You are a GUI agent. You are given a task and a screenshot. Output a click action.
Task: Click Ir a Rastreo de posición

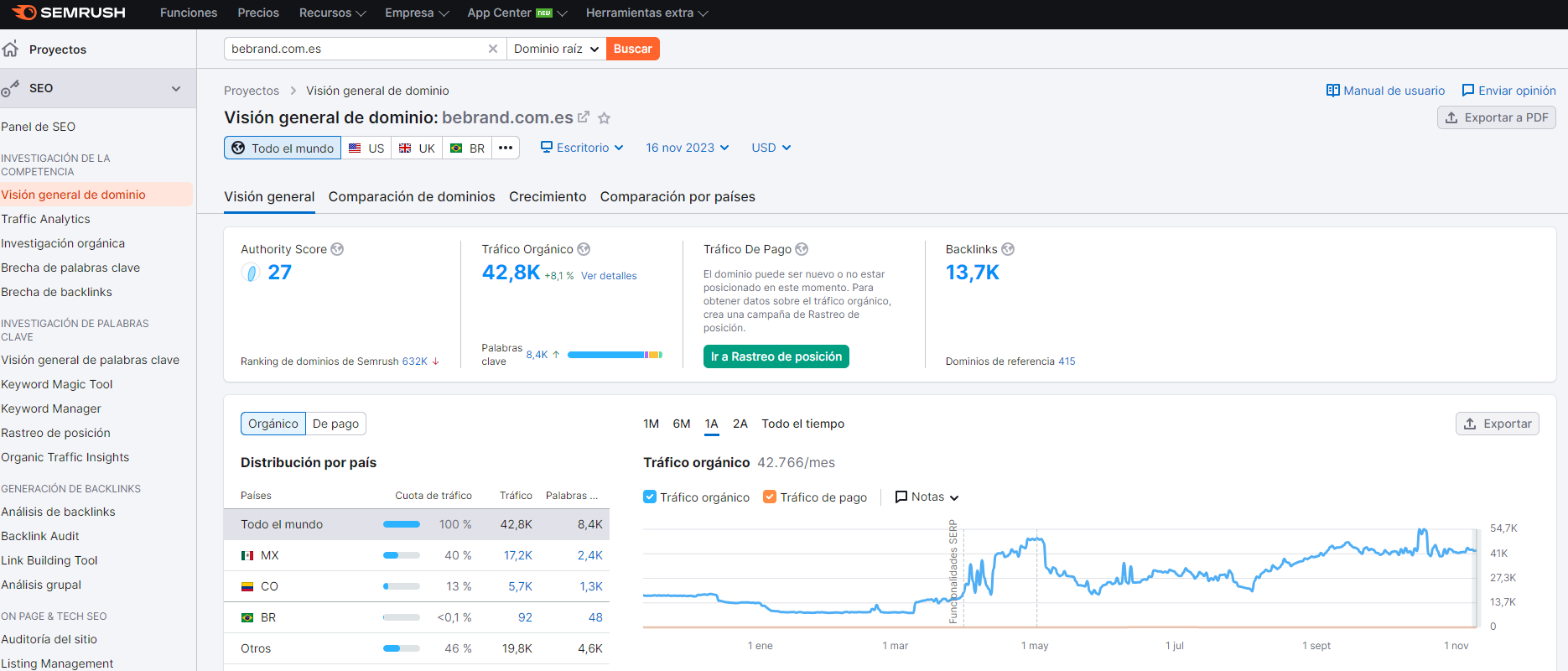point(776,356)
